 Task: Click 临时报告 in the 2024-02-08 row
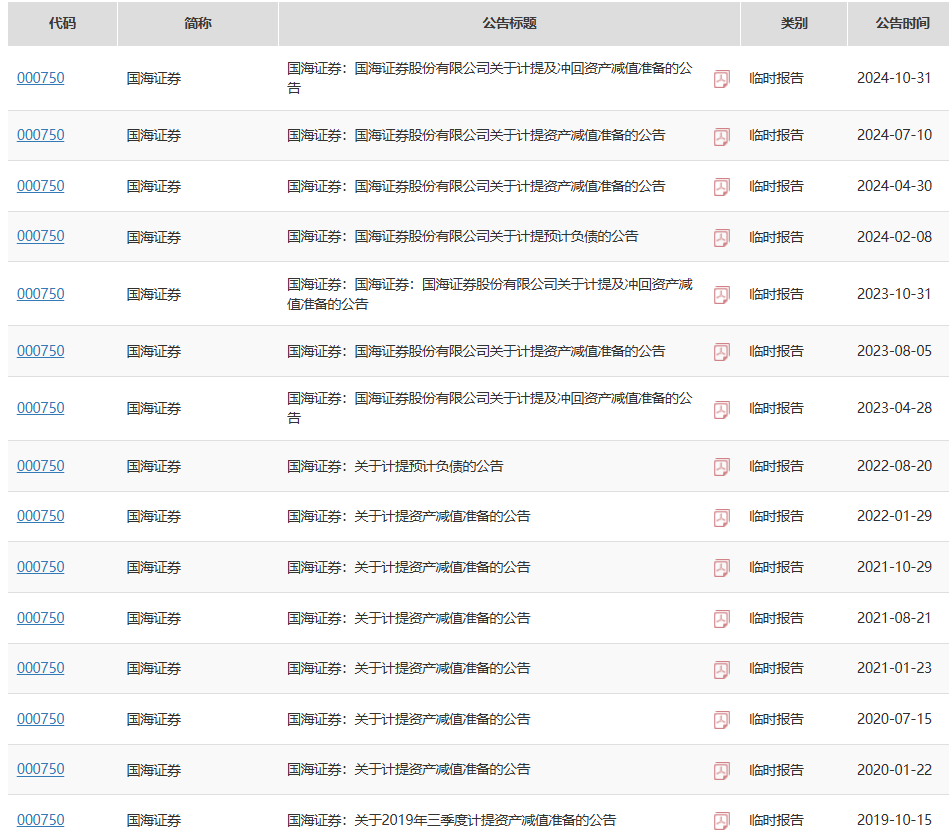pyautogui.click(x=776, y=237)
